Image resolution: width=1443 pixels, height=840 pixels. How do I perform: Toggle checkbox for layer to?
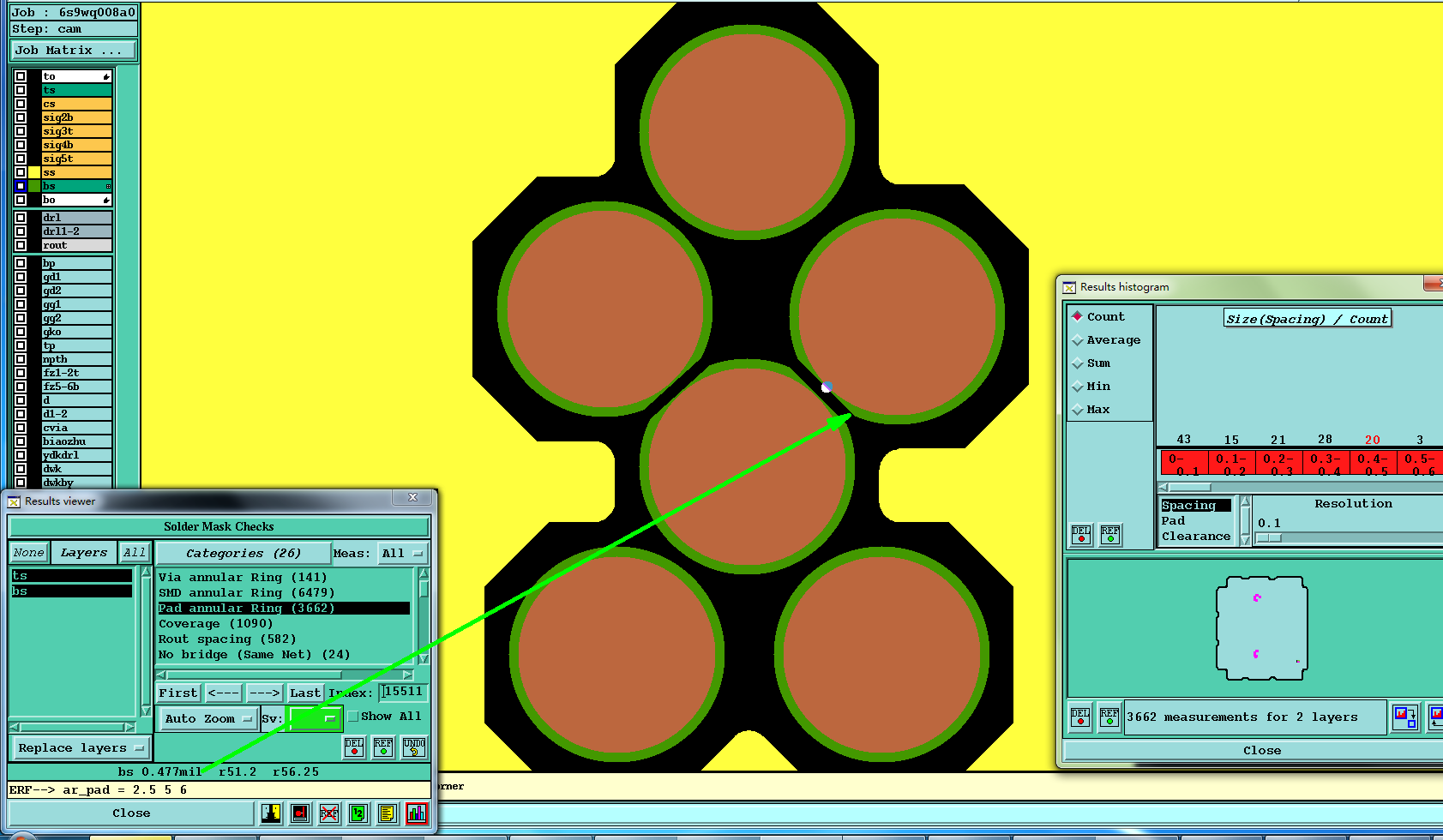click(x=21, y=76)
